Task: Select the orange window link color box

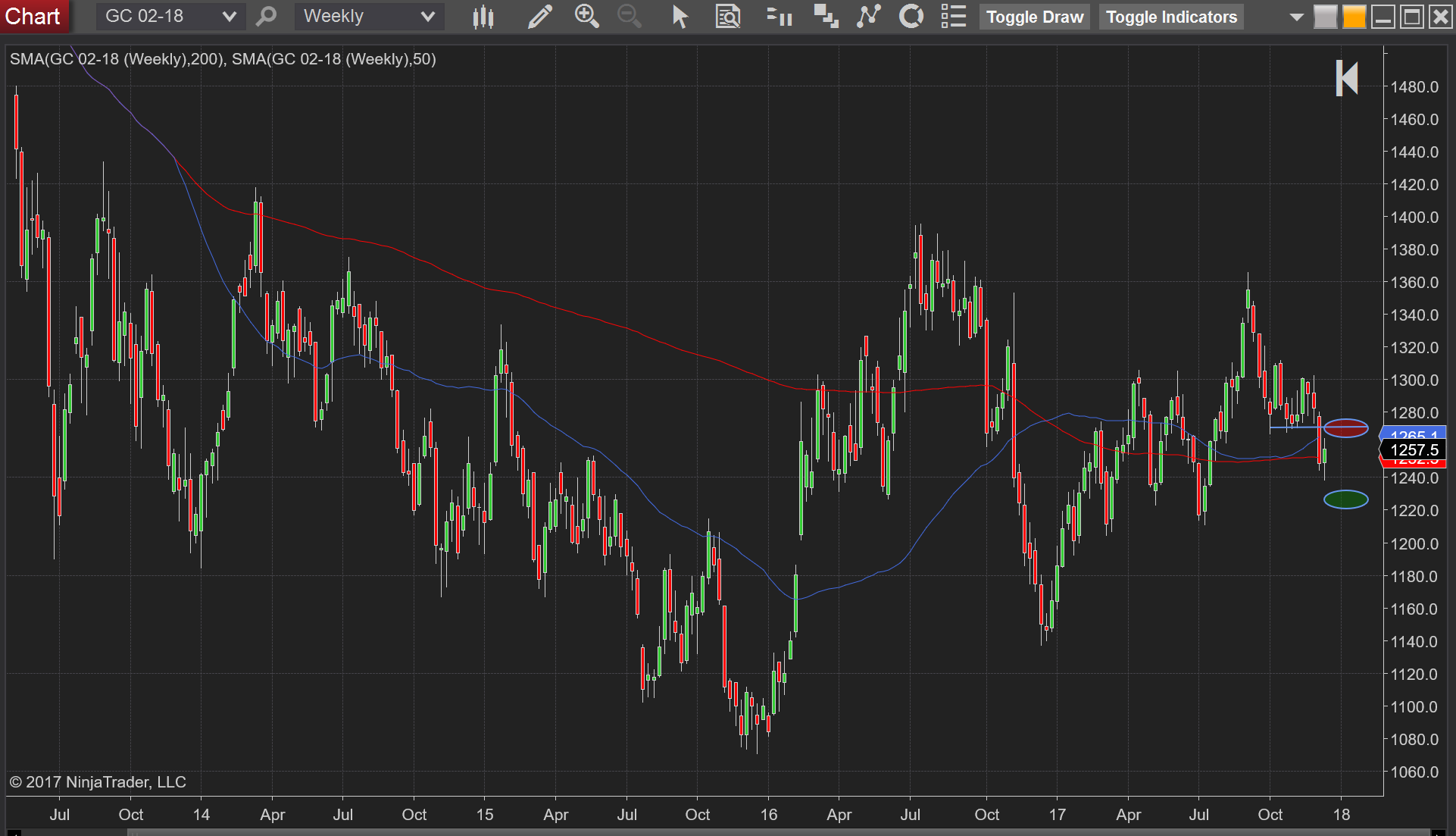Action: click(1354, 17)
